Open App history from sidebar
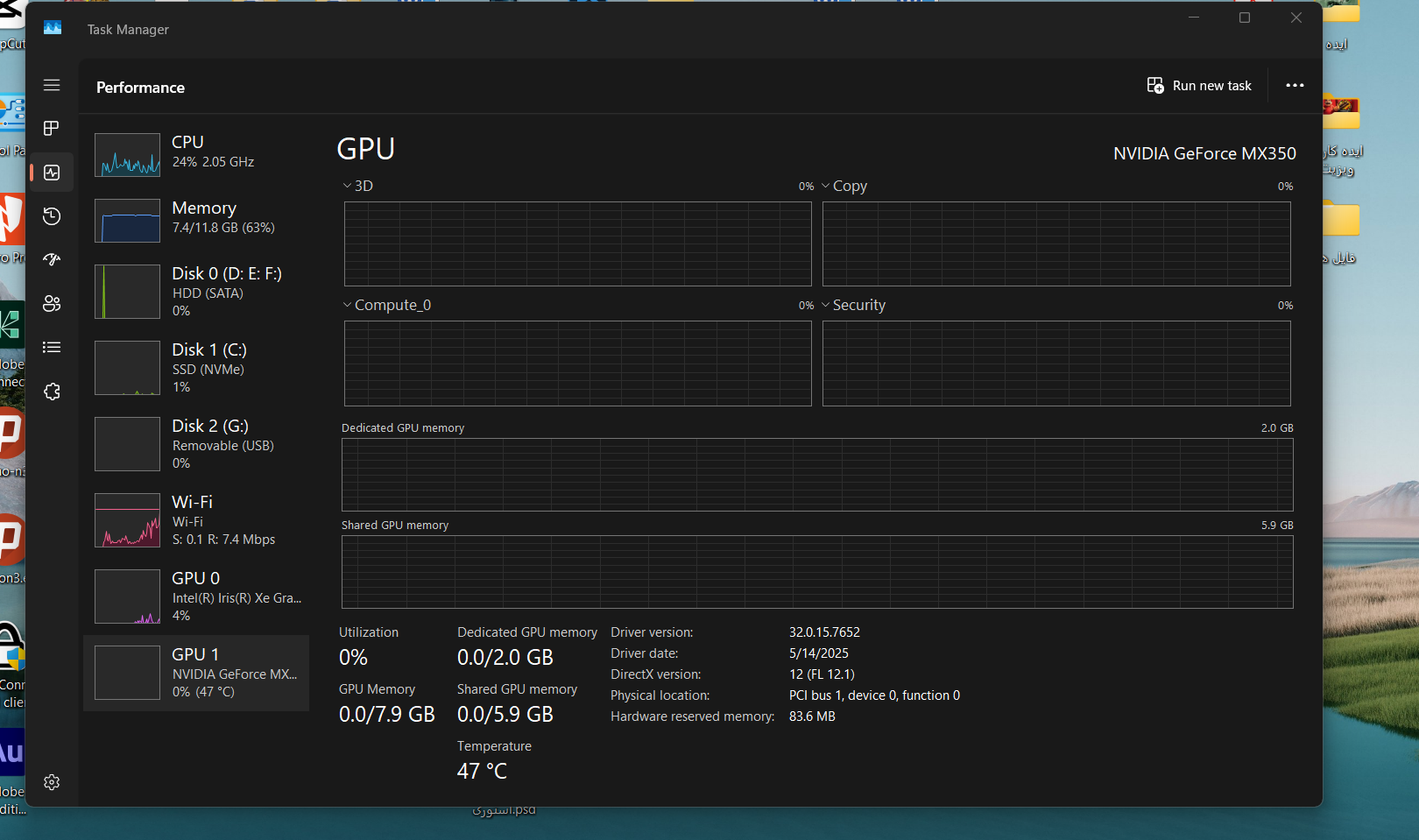Screen dimensions: 1419x840 52,216
